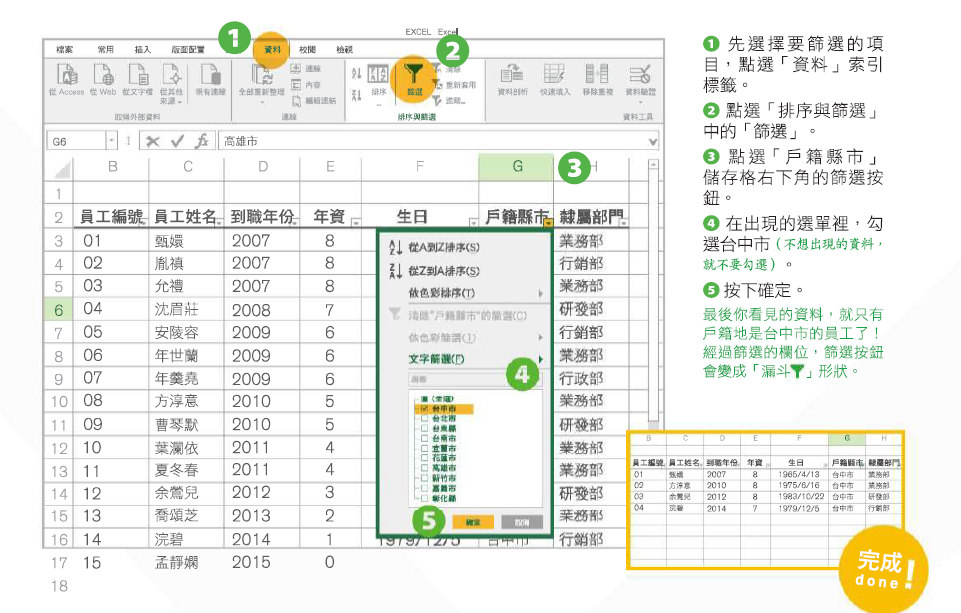Image resolution: width=961 pixels, height=613 pixels.
Task: Click the 確定 button in the filter menu
Action: [x=473, y=522]
